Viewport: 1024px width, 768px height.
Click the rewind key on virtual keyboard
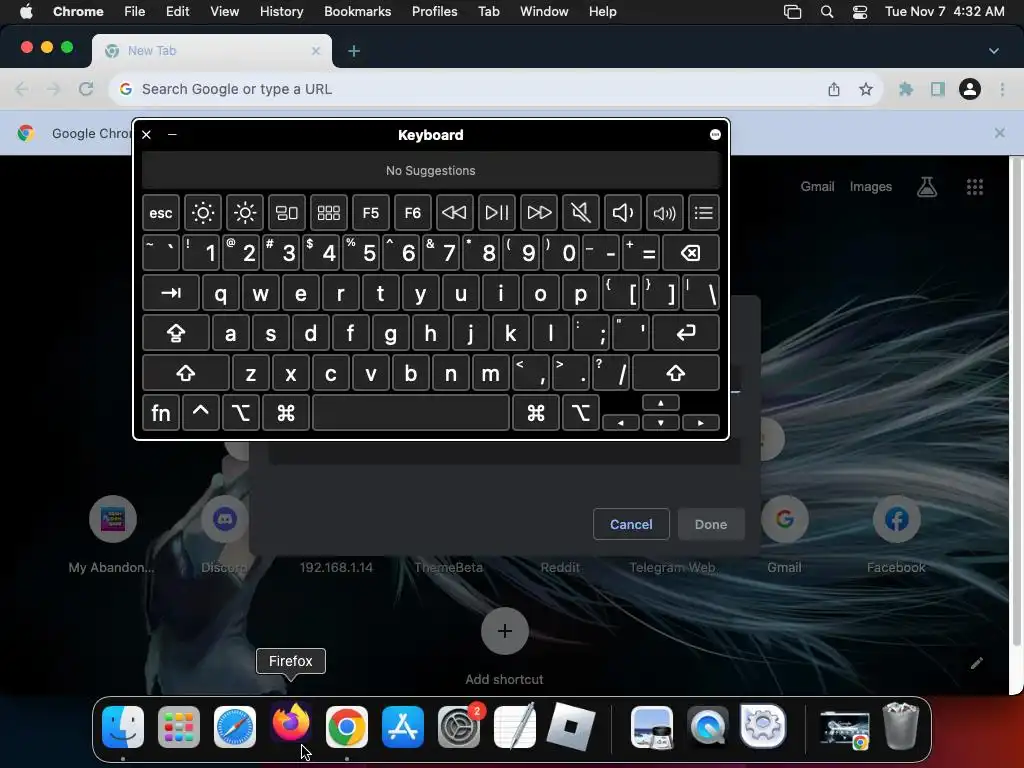pyautogui.click(x=455, y=212)
